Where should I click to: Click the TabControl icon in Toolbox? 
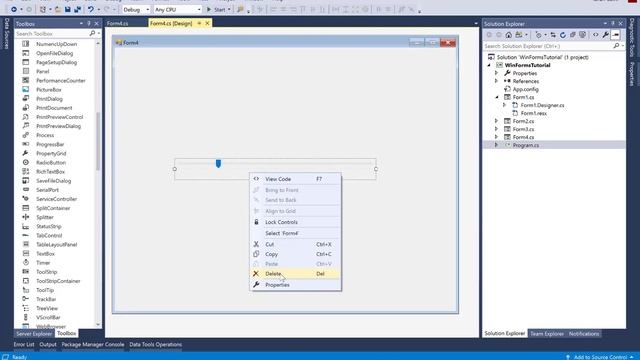coord(26,236)
